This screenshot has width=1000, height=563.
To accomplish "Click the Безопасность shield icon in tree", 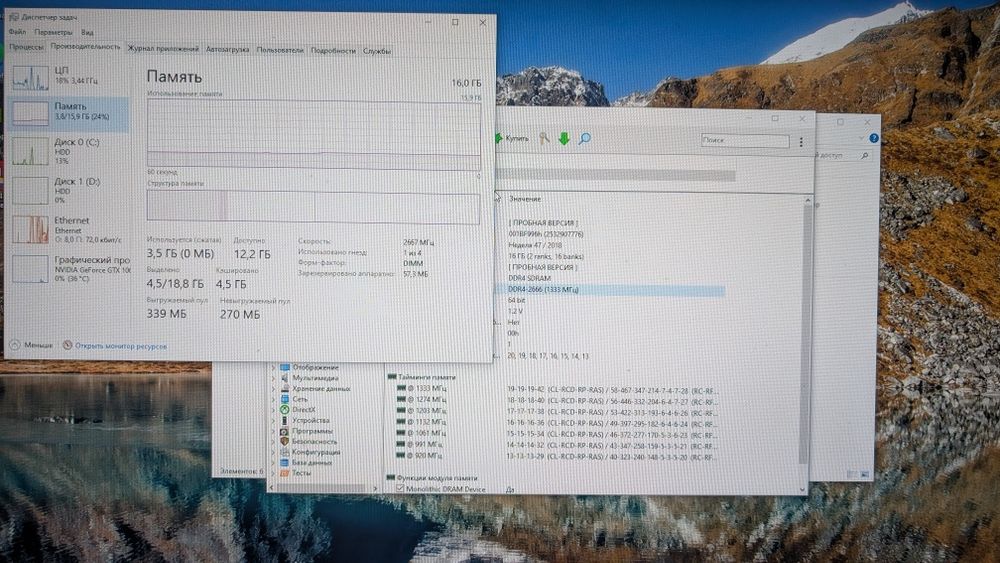I will click(284, 441).
